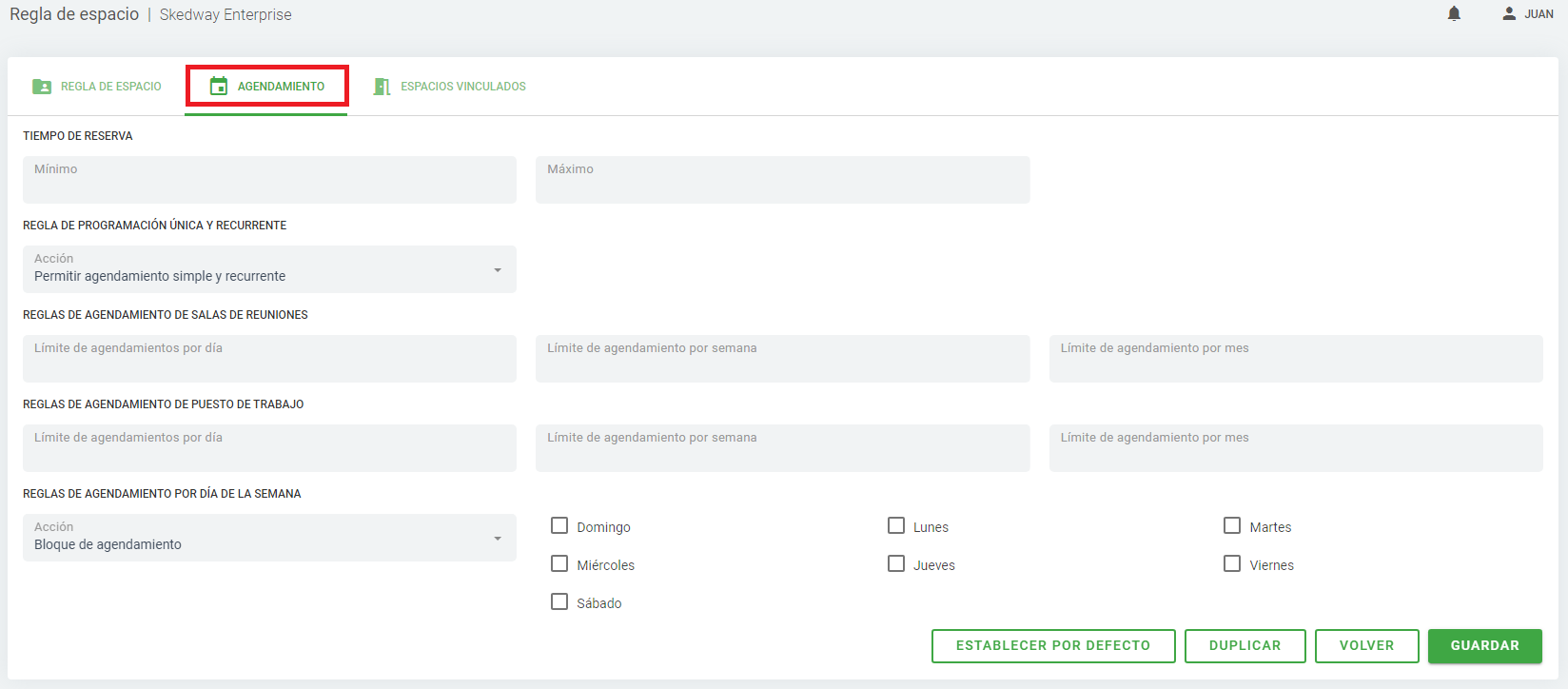
Task: Click the Agendamiento calendar icon
Action: click(219, 87)
